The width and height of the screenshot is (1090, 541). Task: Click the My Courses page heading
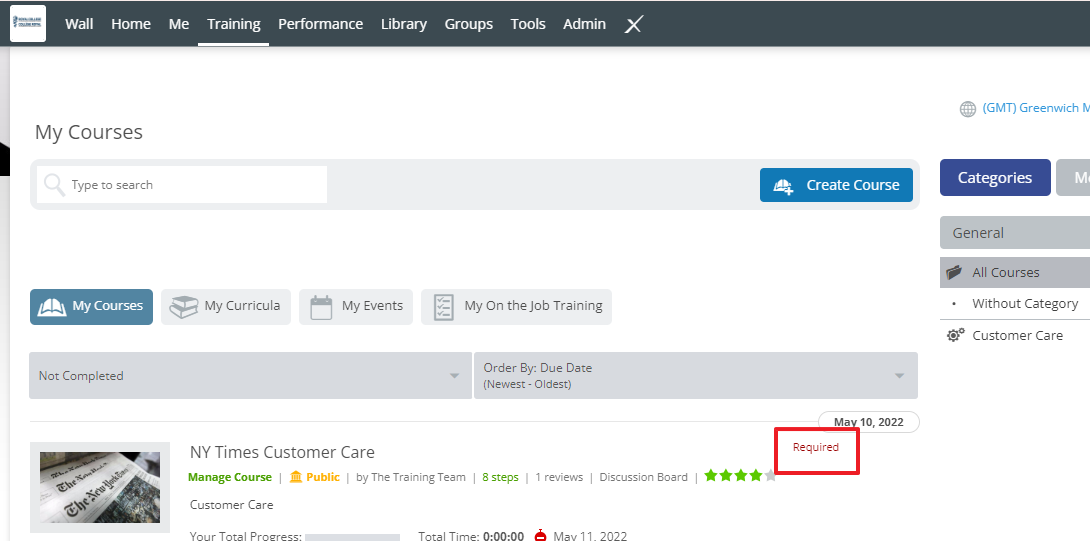pyautogui.click(x=89, y=132)
